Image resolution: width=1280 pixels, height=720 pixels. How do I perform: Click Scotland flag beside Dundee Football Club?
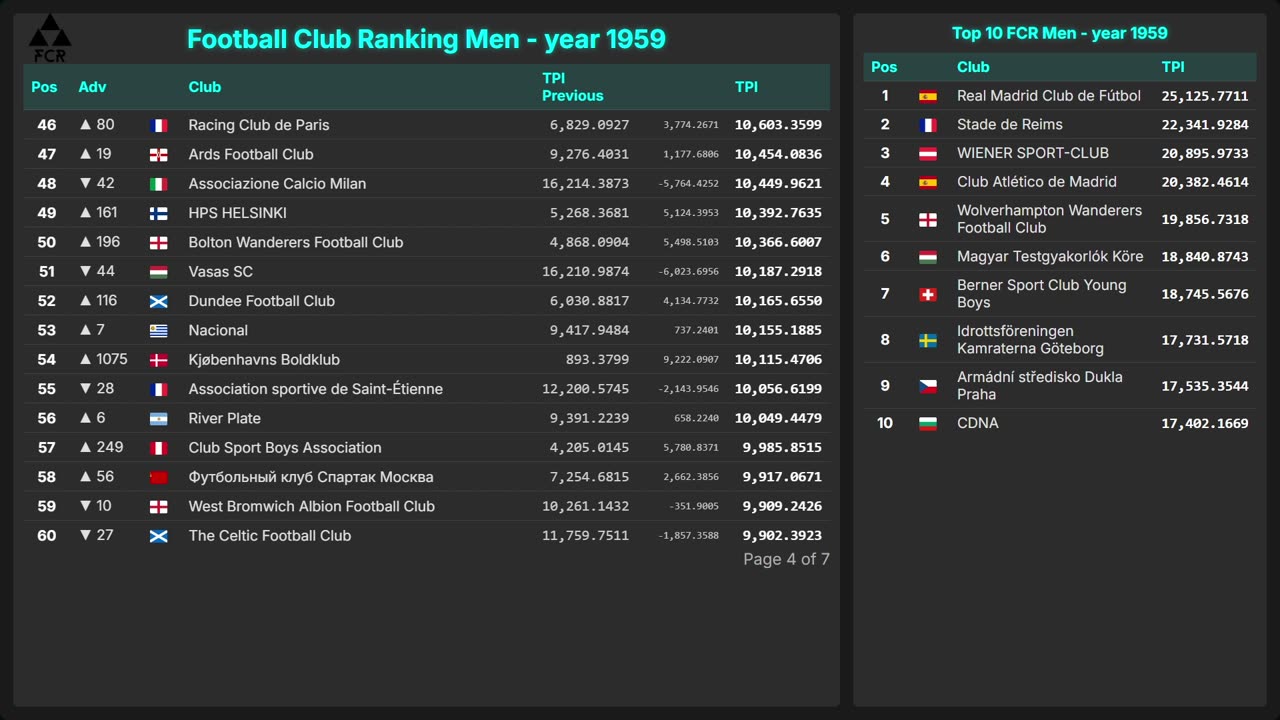(x=158, y=301)
